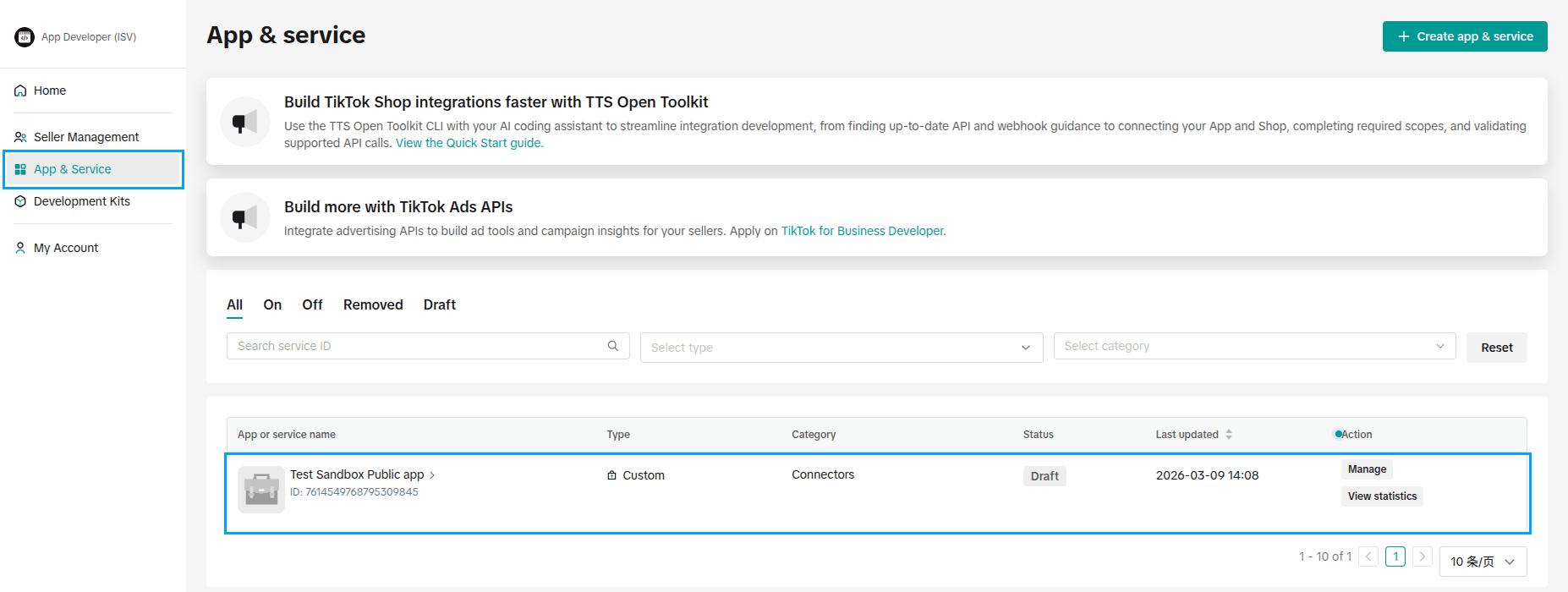The width and height of the screenshot is (1568, 592).
Task: Click View statistics for Test Sandbox Public app
Action: pos(1382,496)
